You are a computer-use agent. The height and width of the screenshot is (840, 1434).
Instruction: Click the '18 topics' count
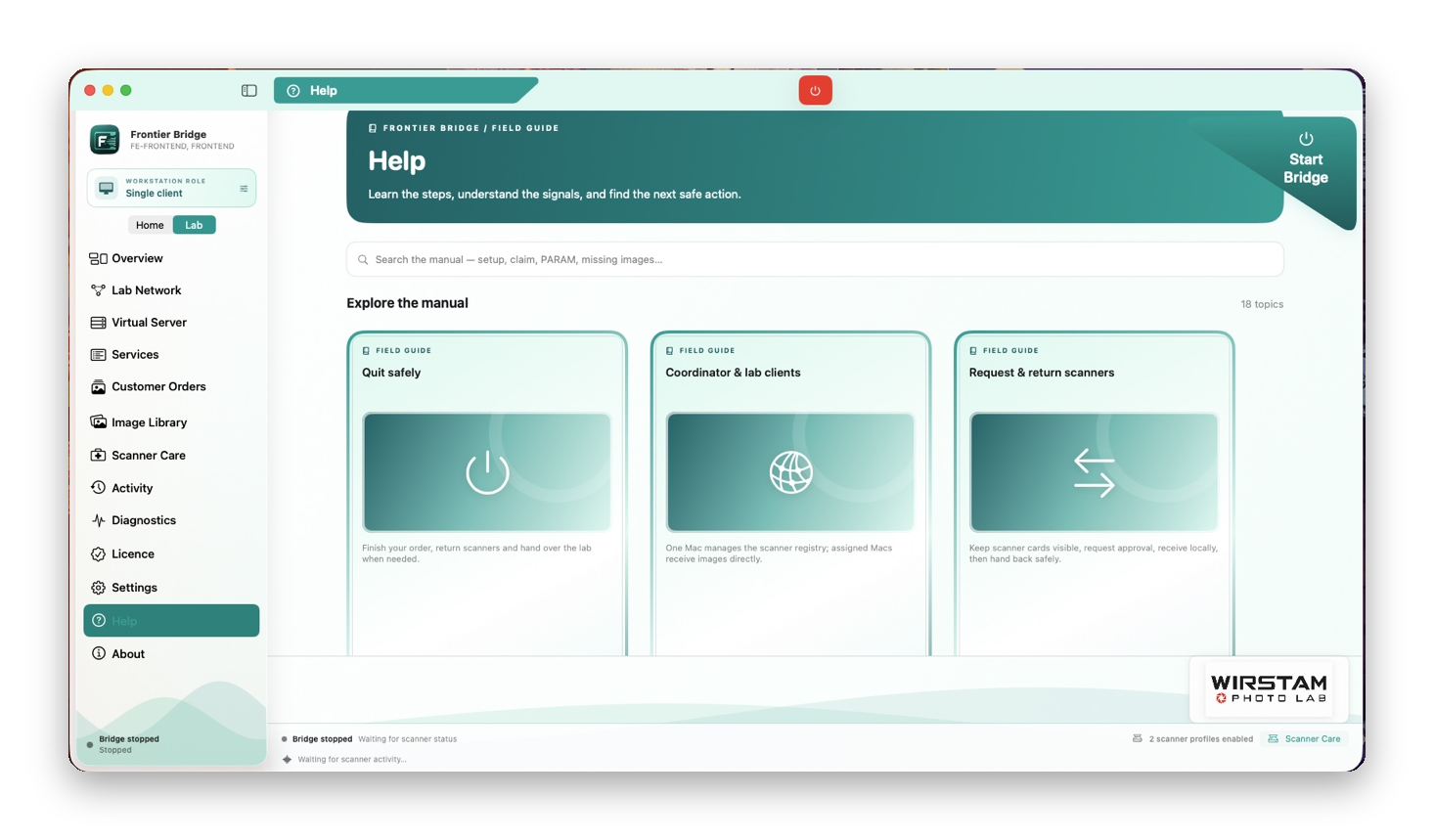(1262, 304)
